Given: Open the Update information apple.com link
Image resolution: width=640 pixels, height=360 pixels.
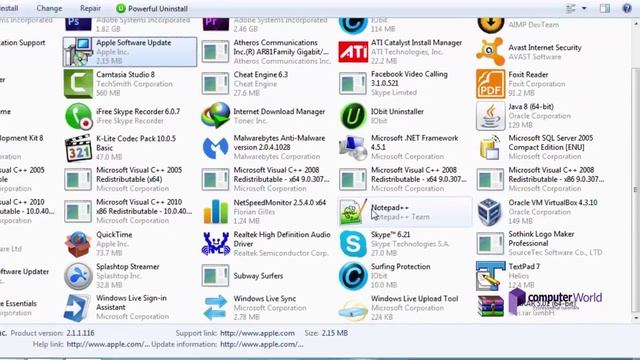Looking at the screenshot, I should pos(262,344).
